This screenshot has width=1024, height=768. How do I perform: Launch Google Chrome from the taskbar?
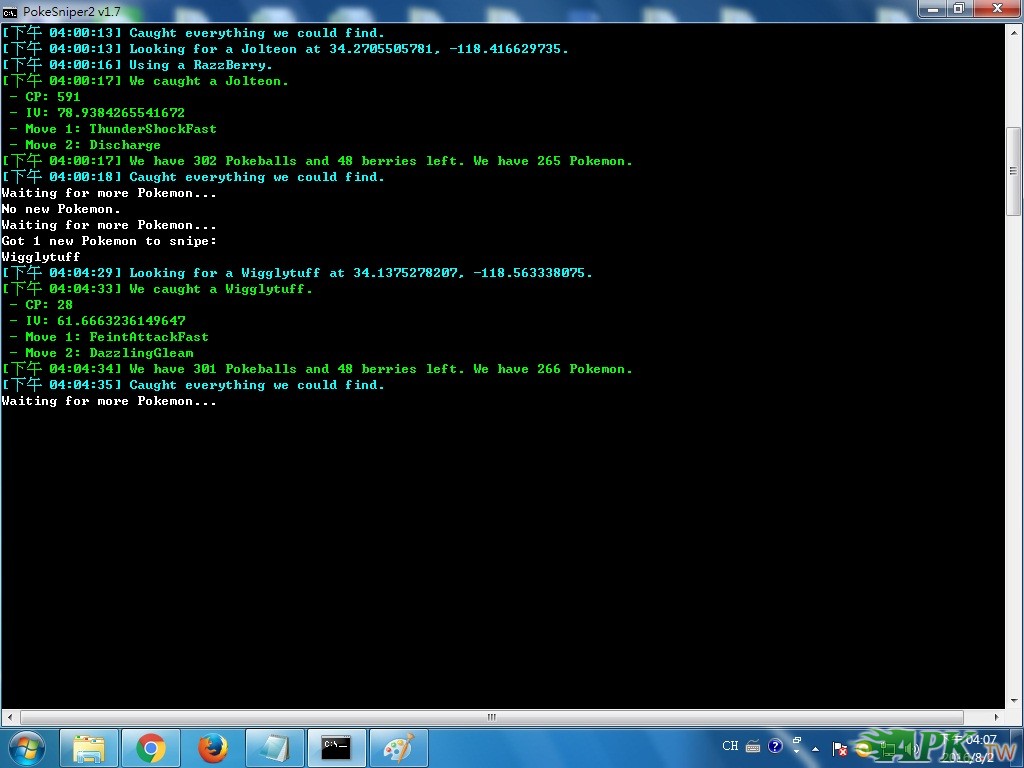pos(151,747)
